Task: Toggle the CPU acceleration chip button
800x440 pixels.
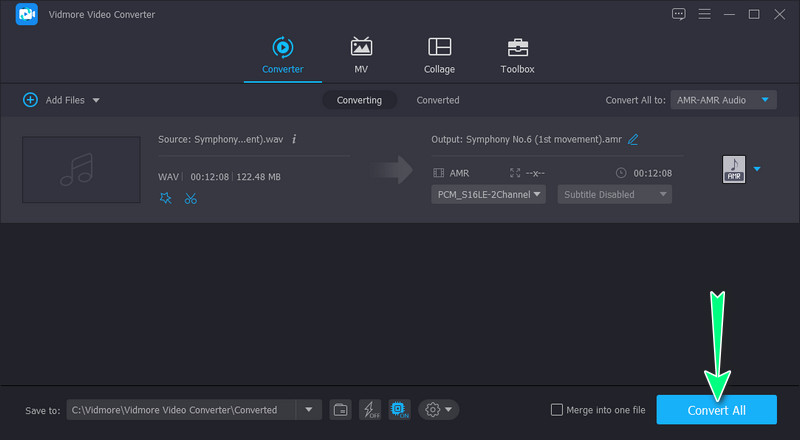Action: pos(399,409)
